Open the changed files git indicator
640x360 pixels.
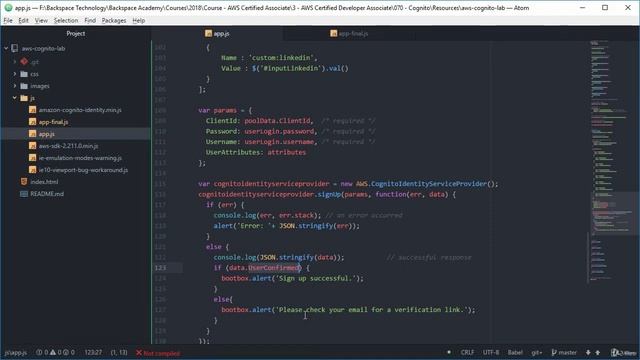point(623,352)
